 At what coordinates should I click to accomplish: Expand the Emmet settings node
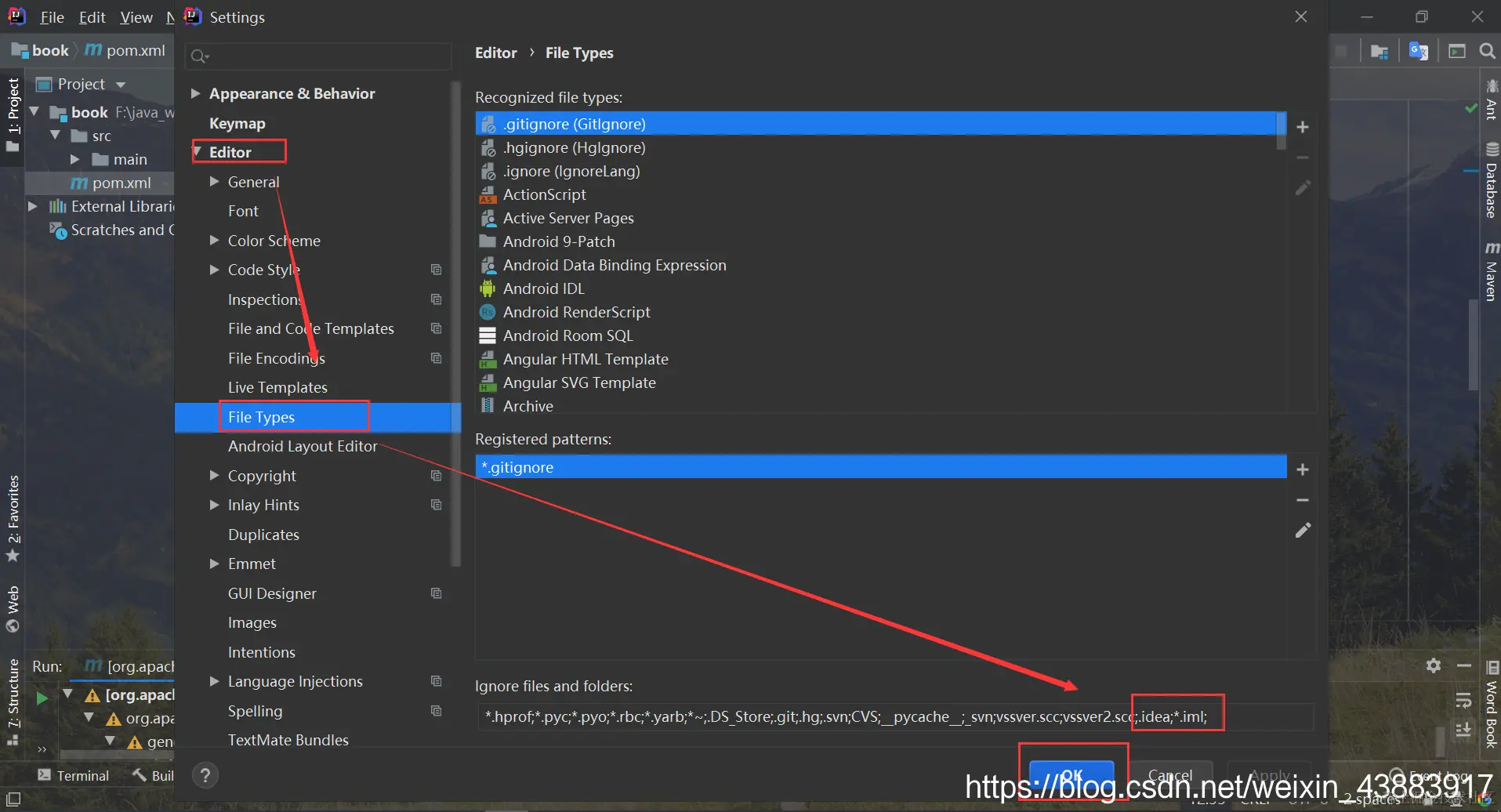point(214,564)
